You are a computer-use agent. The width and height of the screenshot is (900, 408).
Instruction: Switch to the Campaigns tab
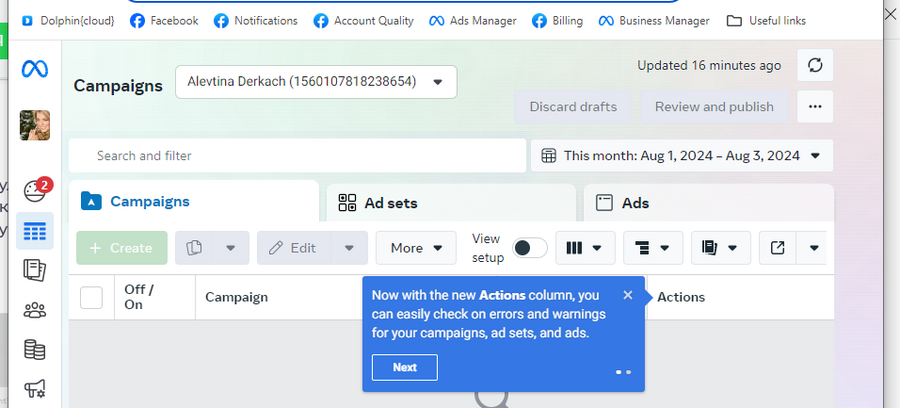(x=194, y=201)
